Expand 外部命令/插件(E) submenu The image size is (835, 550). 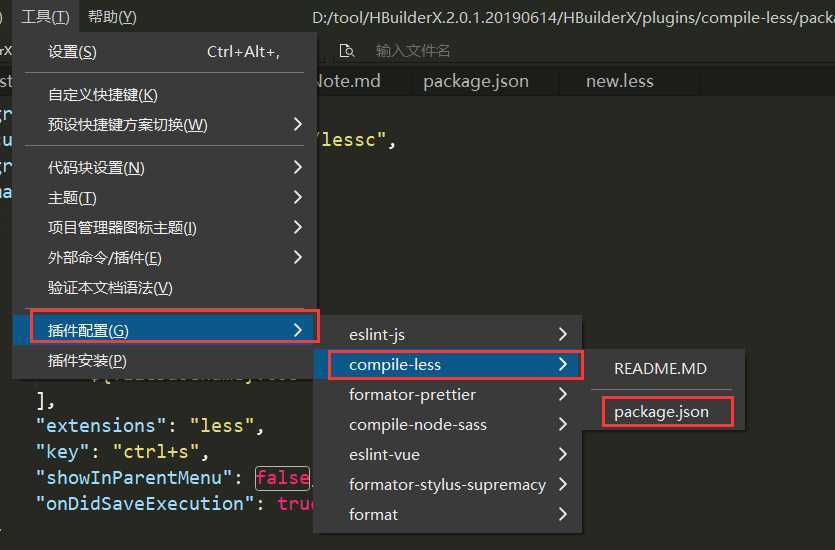coord(165,258)
